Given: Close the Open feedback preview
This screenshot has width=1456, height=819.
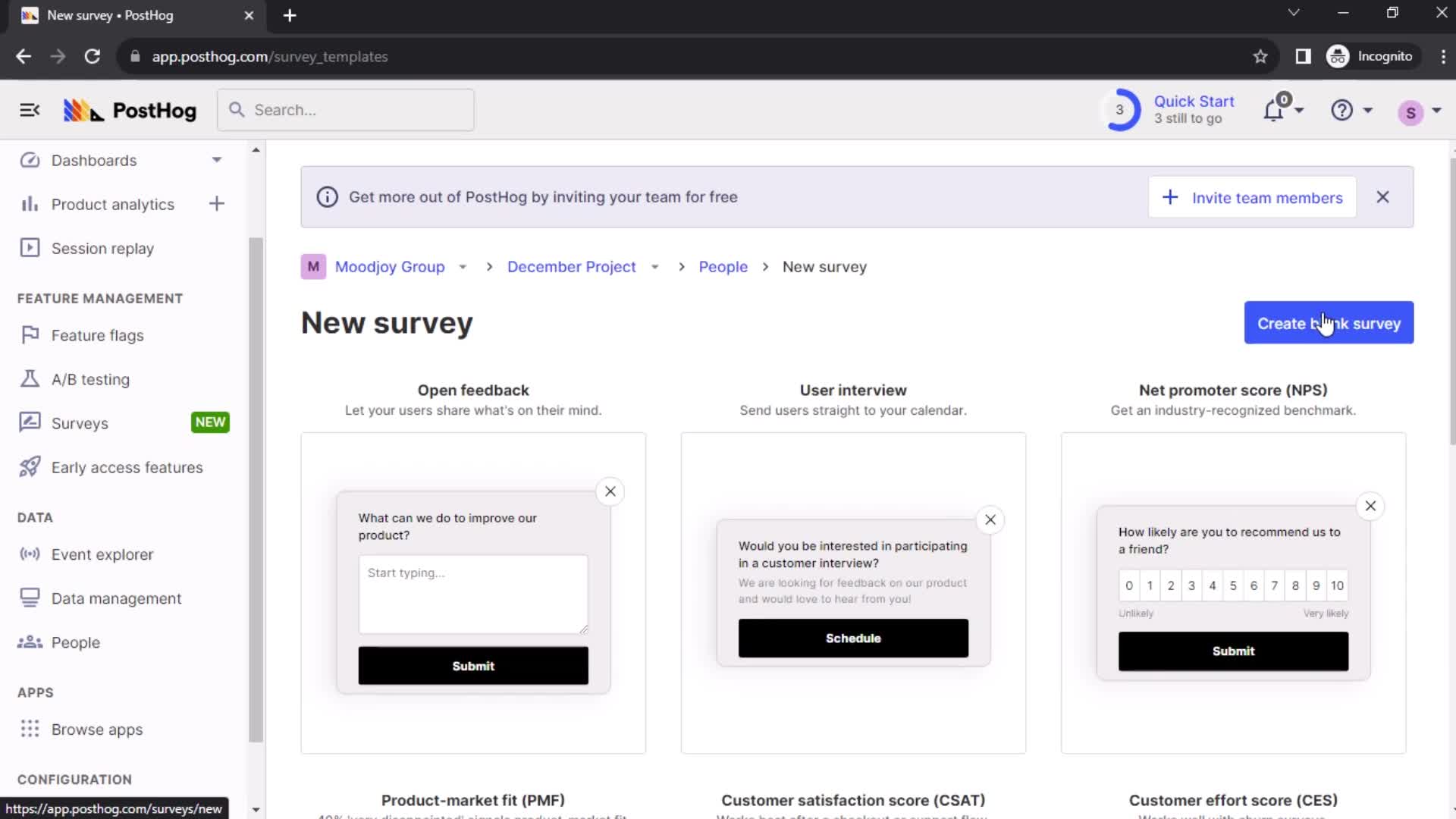Looking at the screenshot, I should 610,491.
